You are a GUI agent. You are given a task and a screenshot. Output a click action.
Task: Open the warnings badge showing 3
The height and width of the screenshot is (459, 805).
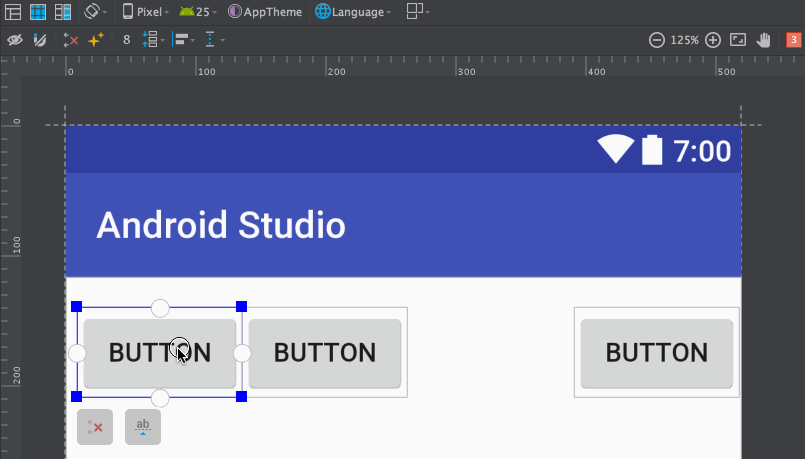click(794, 40)
